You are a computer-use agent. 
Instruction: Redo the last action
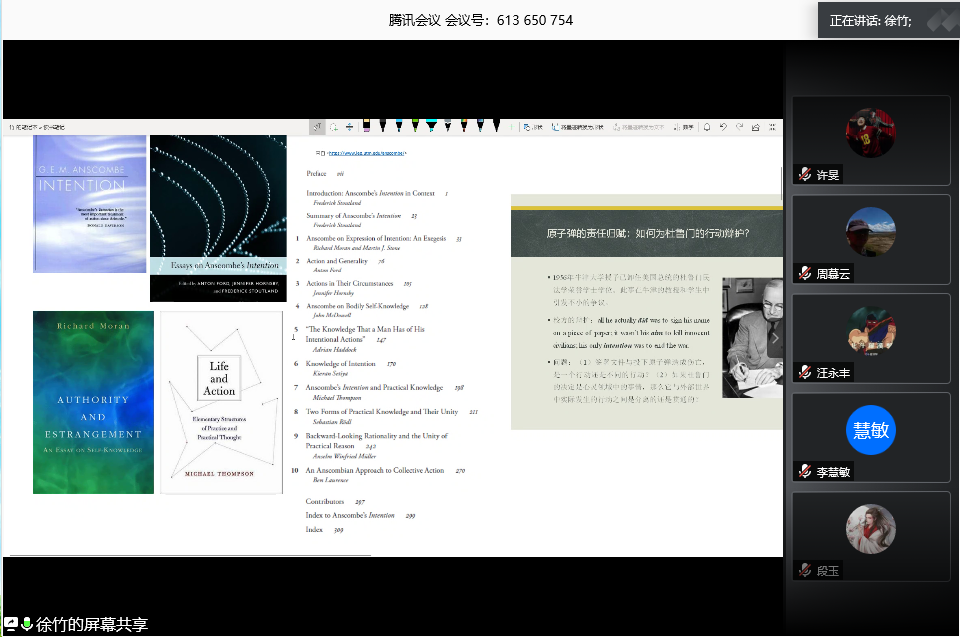point(739,127)
